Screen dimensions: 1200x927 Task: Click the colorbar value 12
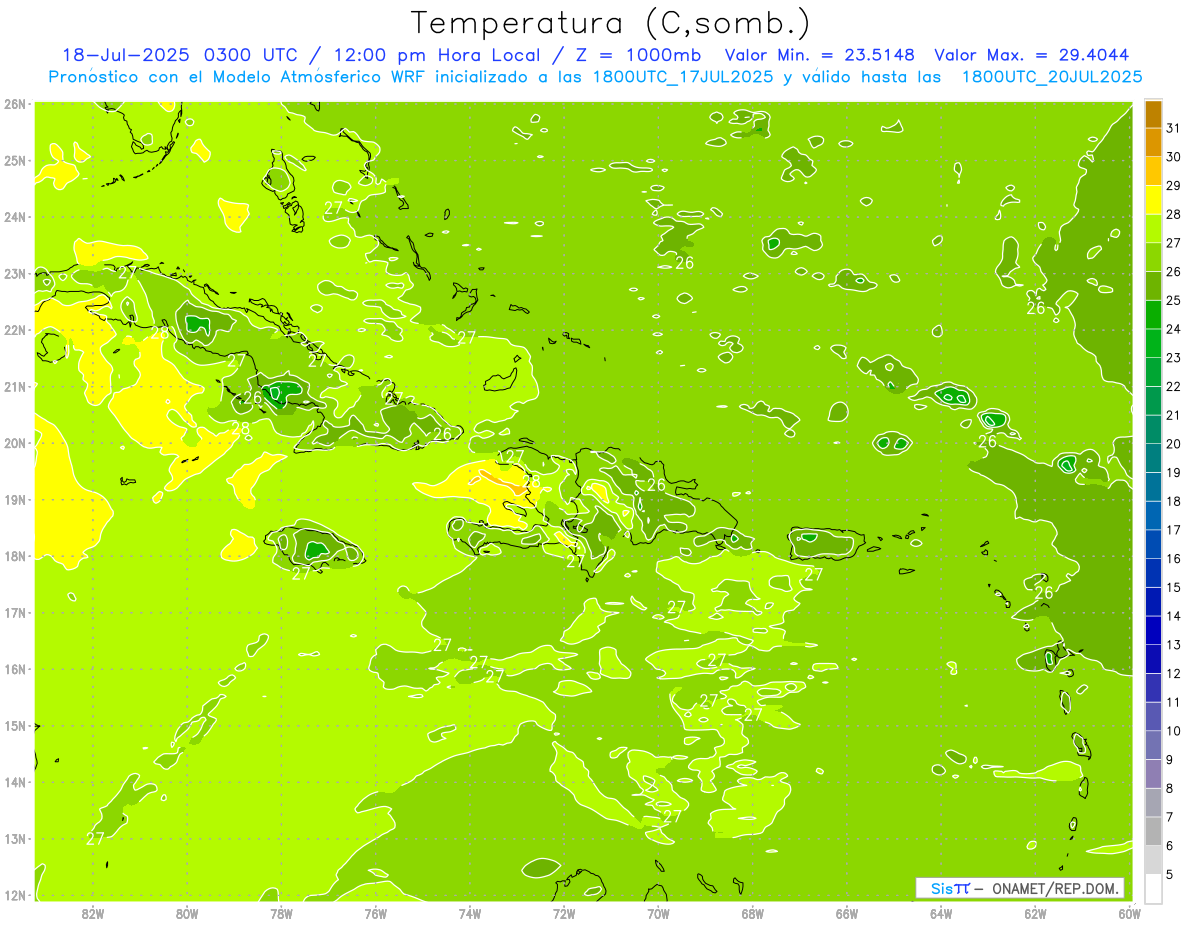click(1174, 673)
